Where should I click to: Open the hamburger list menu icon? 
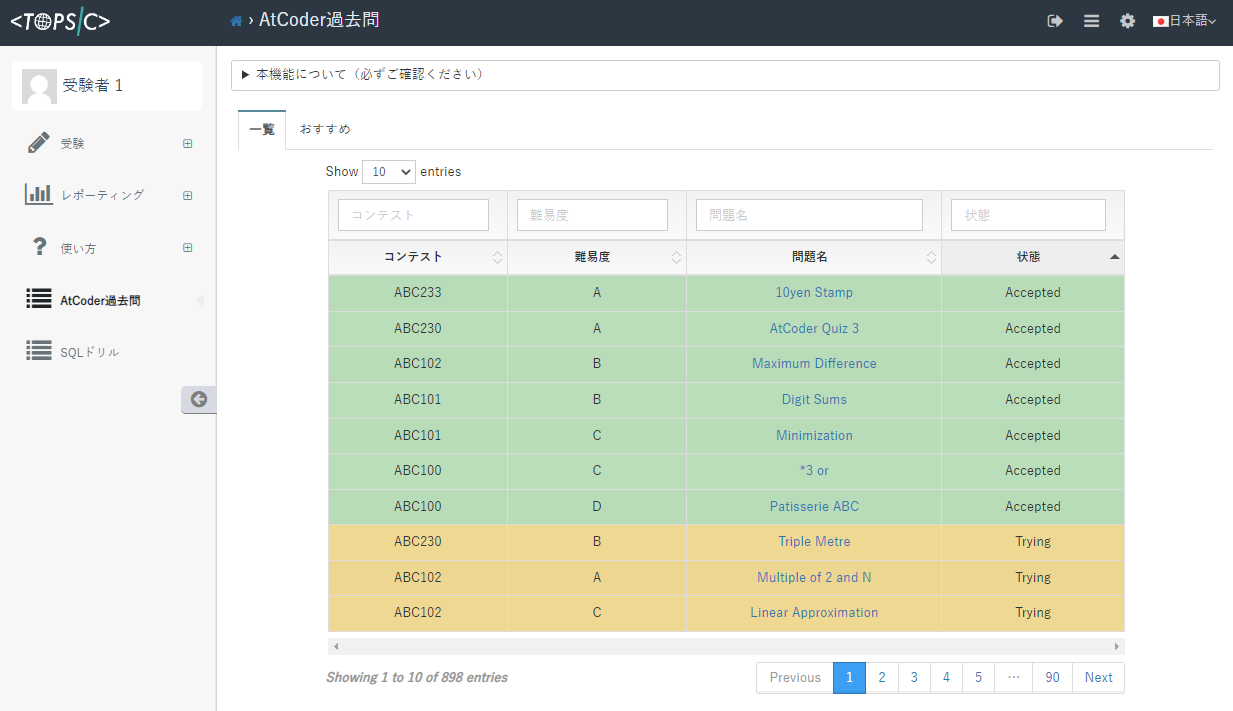pyautogui.click(x=1091, y=21)
